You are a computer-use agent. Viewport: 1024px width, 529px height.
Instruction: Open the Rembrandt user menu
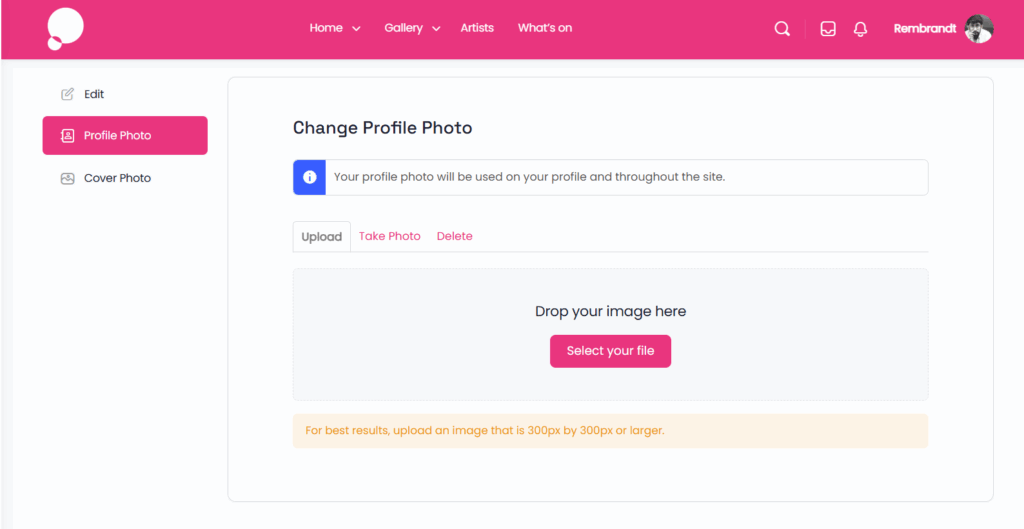[x=925, y=28]
